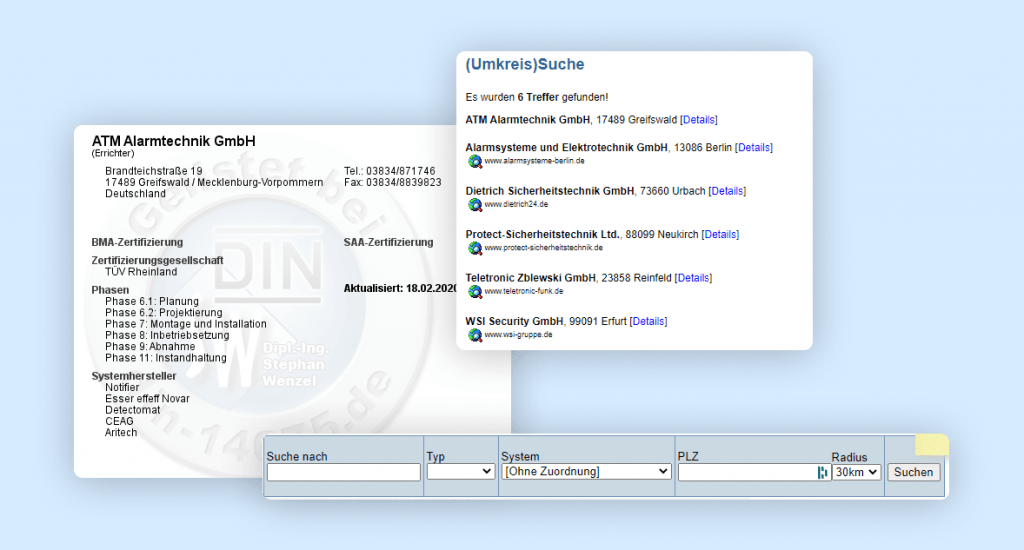
Task: Click into the PLZ input field
Action: coord(745,472)
